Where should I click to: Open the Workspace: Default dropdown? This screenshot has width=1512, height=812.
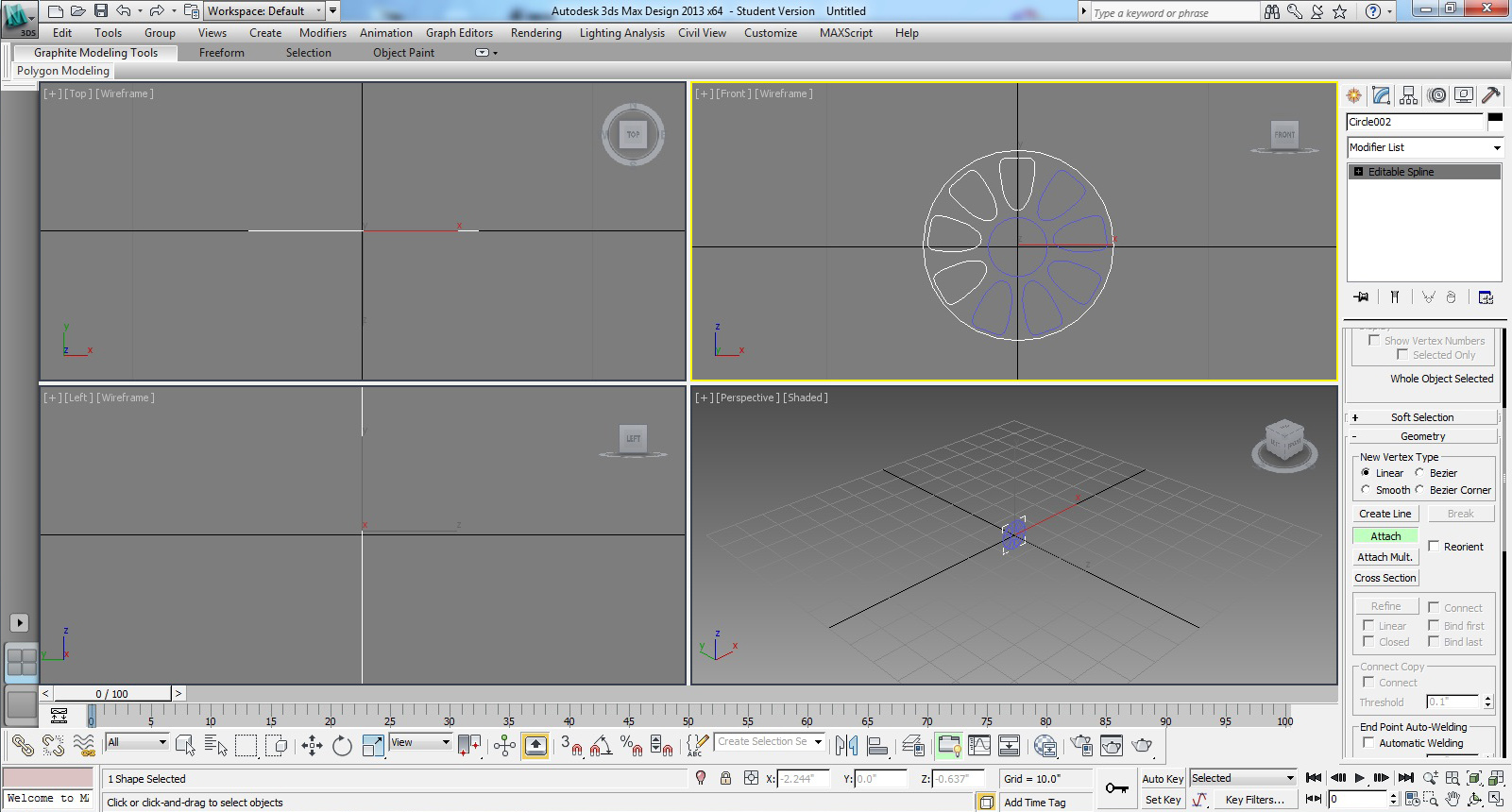[x=263, y=11]
